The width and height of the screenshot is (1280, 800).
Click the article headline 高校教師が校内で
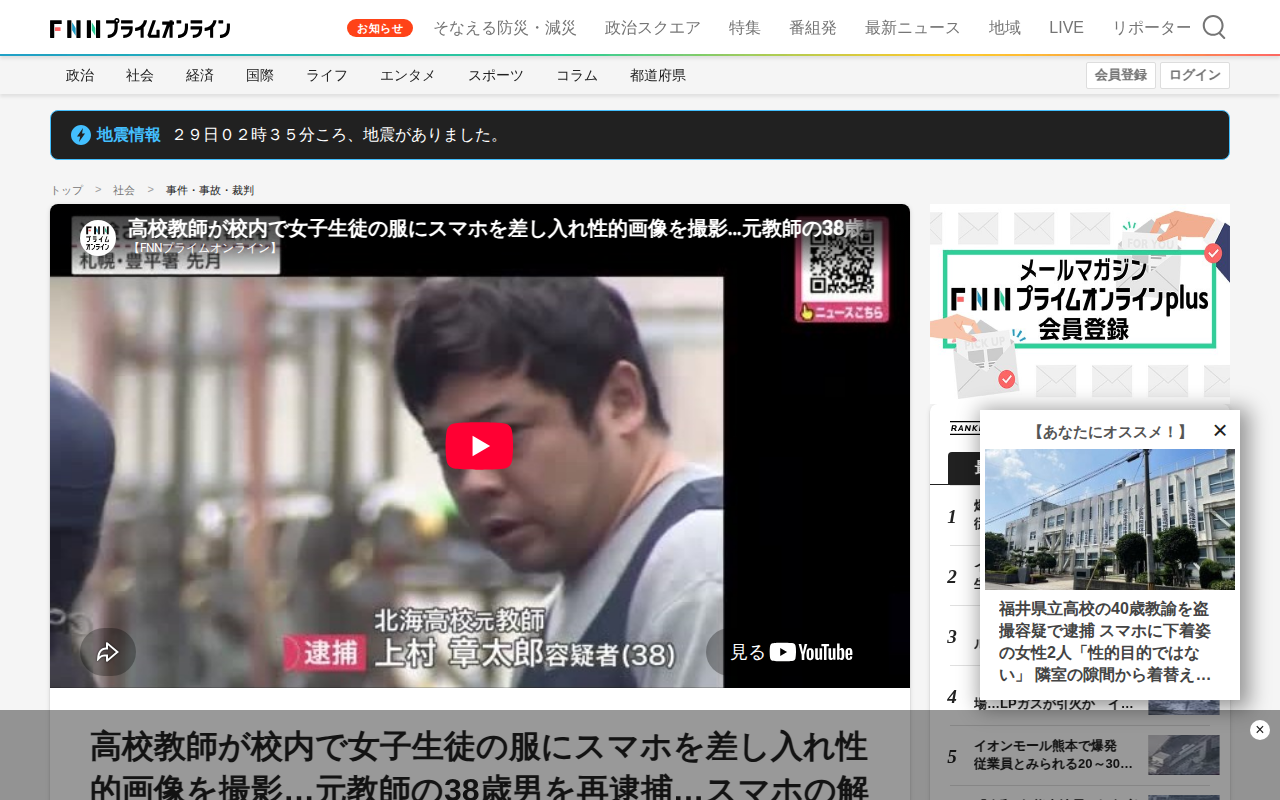(479, 764)
